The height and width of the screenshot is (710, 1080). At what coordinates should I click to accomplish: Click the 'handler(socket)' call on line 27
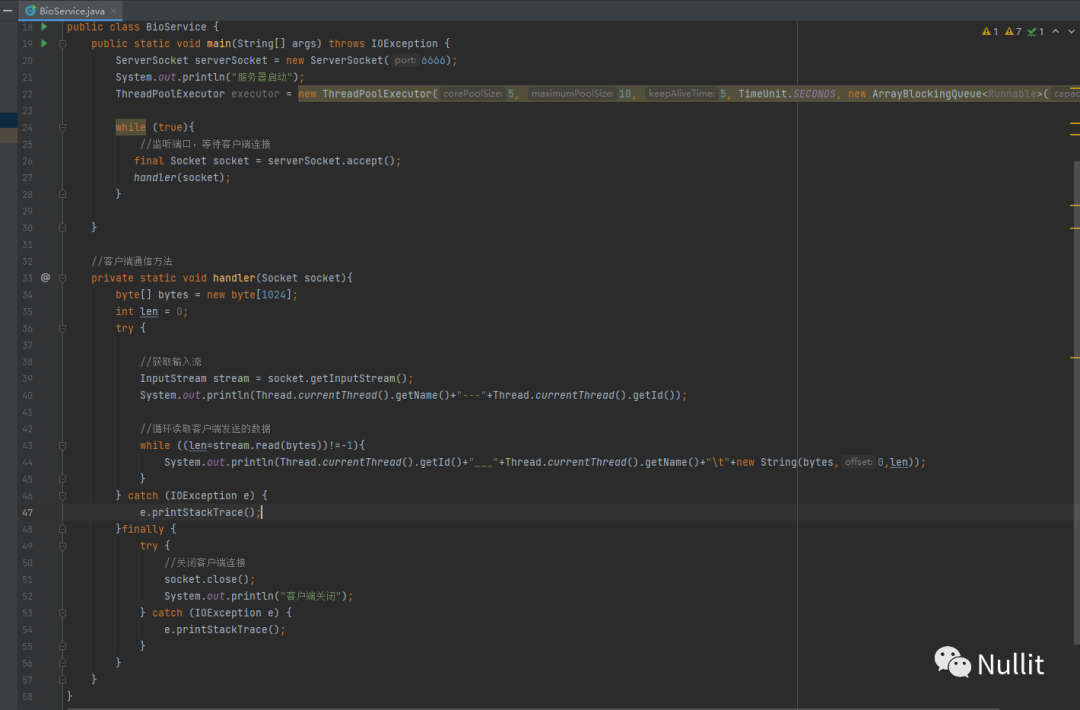[x=179, y=178]
